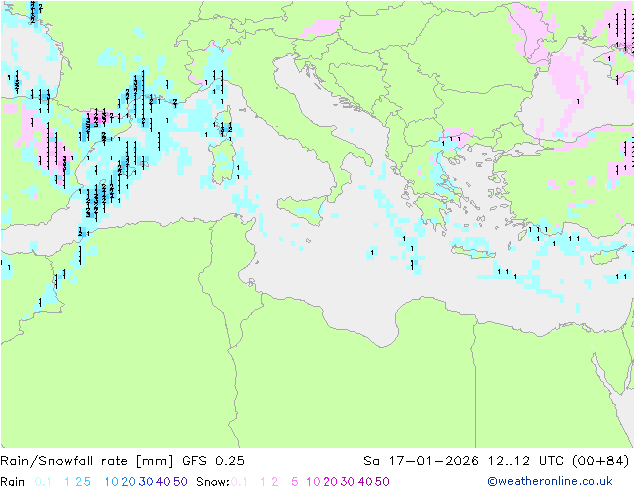Viewport: 634px width, 490px height.
Task: Select the Snow legend 40 value
Action: coord(365,482)
